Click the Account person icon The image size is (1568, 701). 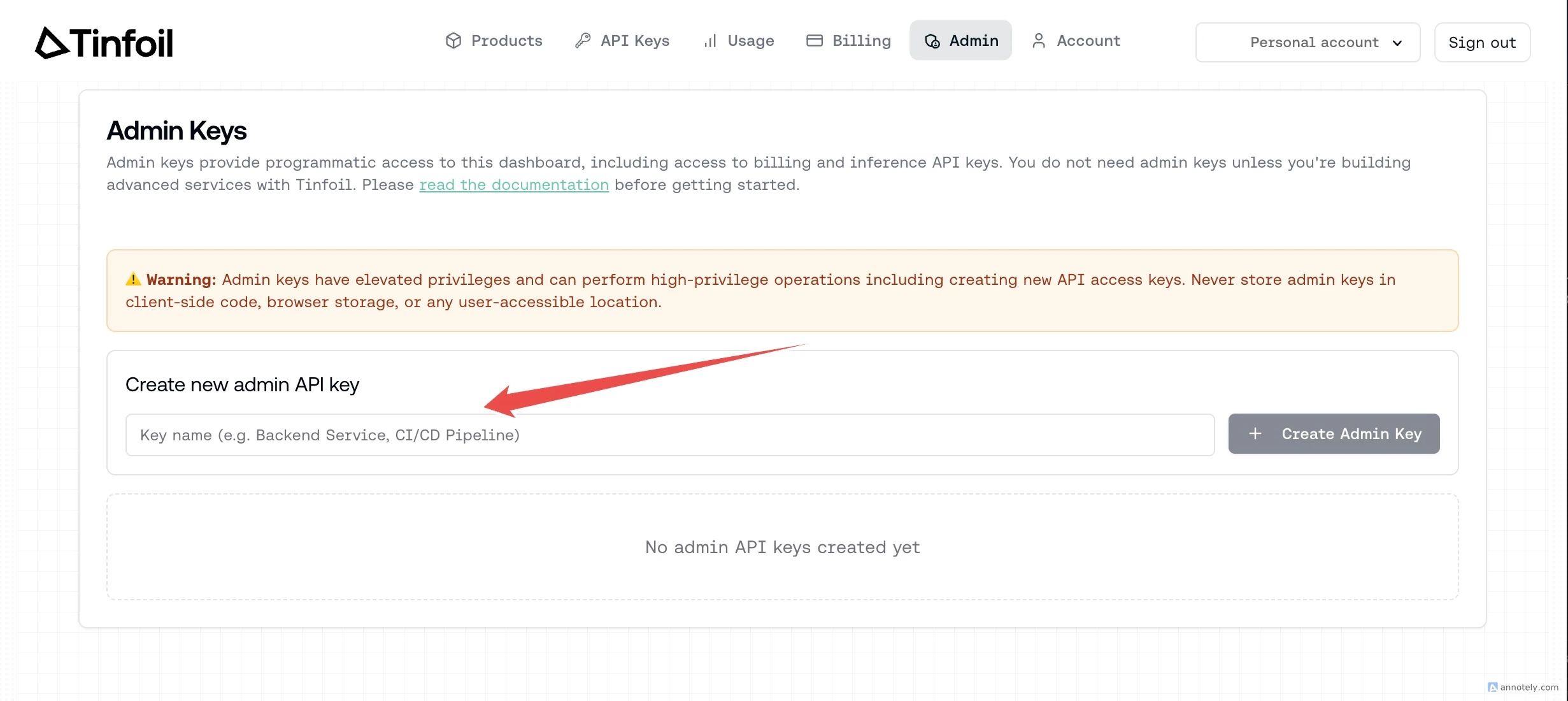(1039, 41)
